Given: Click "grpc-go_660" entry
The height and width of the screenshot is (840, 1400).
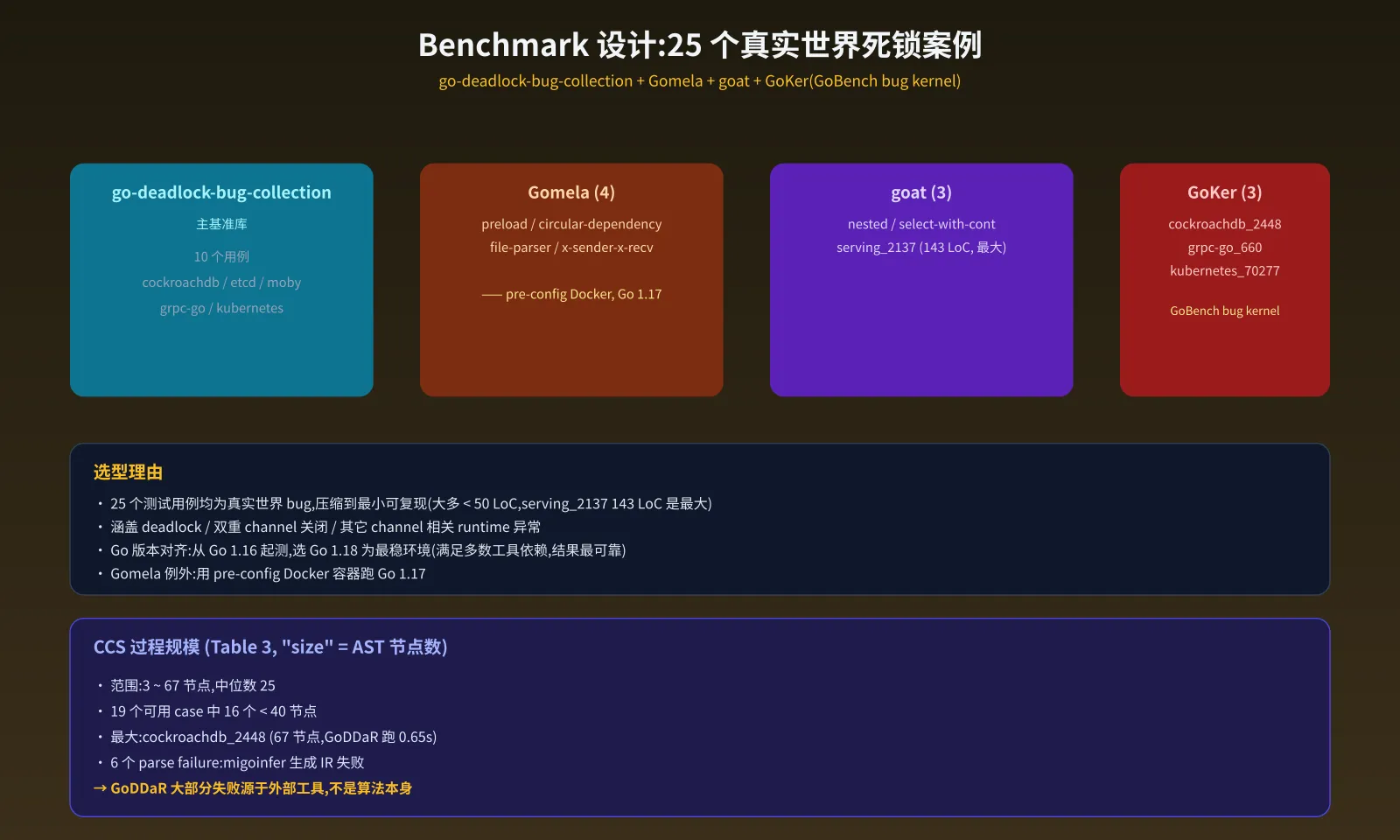Looking at the screenshot, I should (1225, 248).
